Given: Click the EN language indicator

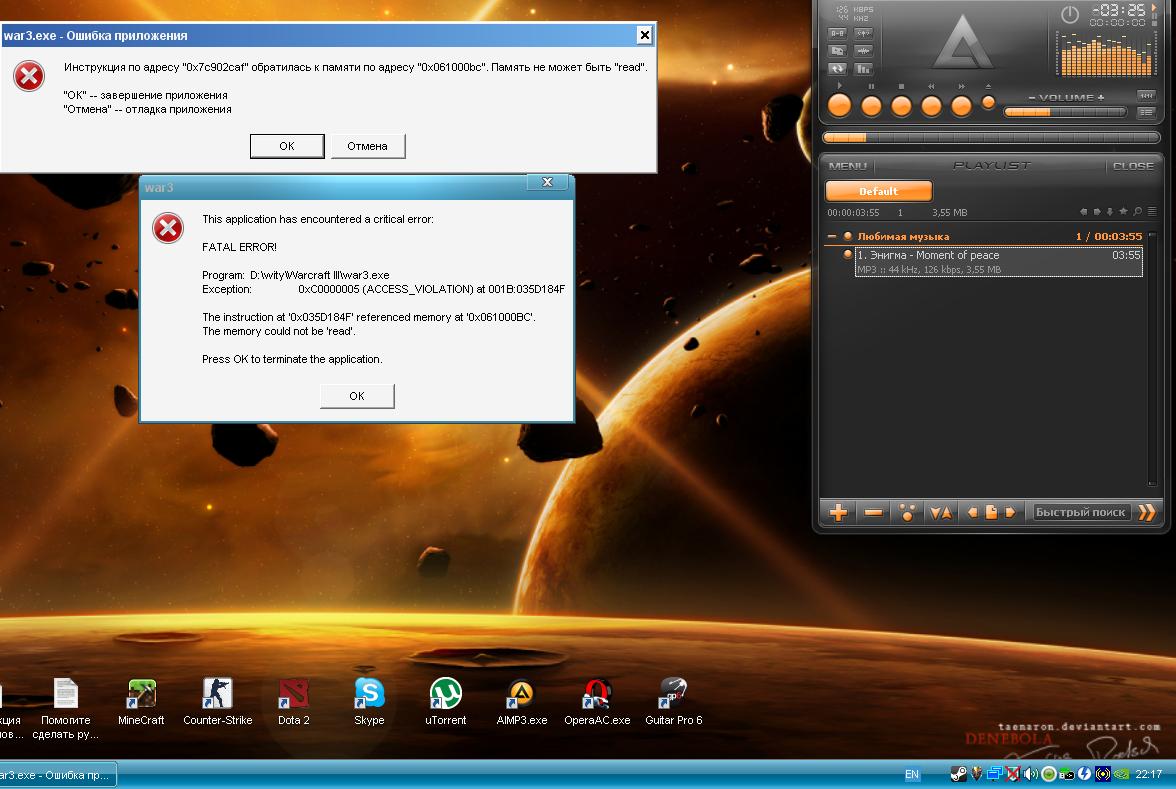Looking at the screenshot, I should [x=911, y=775].
